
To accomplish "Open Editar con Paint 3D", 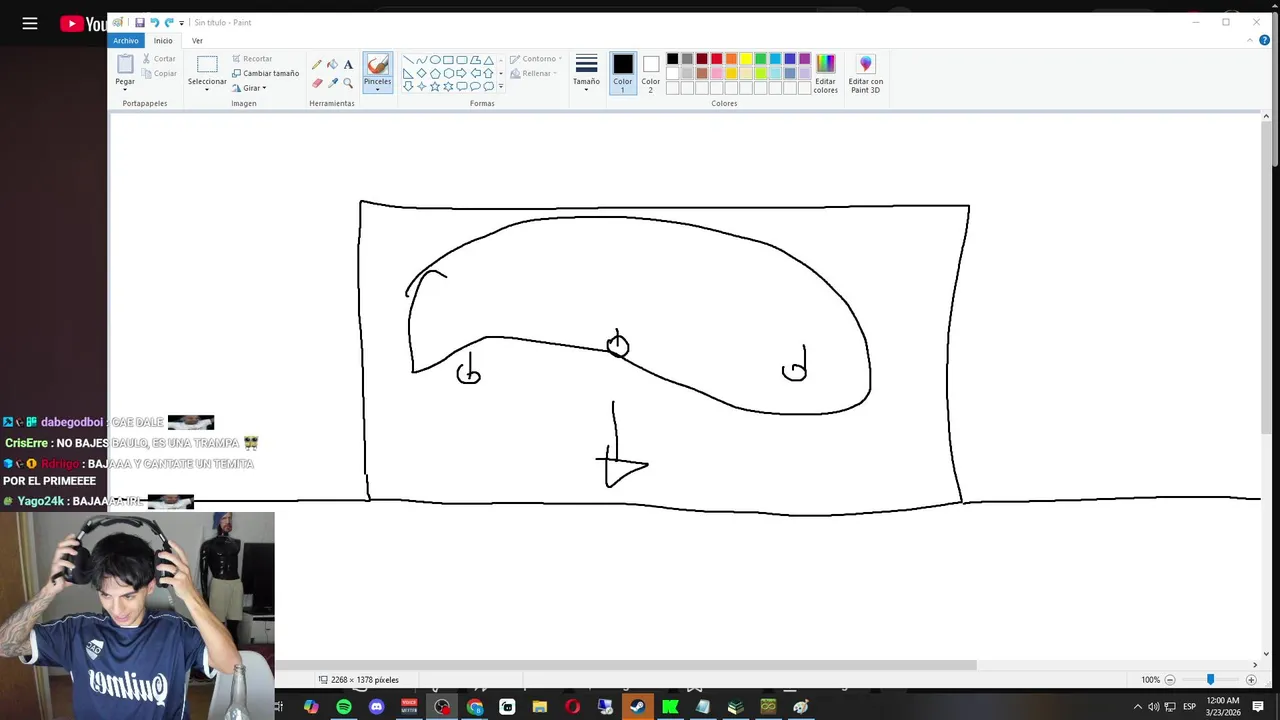I will [x=866, y=74].
